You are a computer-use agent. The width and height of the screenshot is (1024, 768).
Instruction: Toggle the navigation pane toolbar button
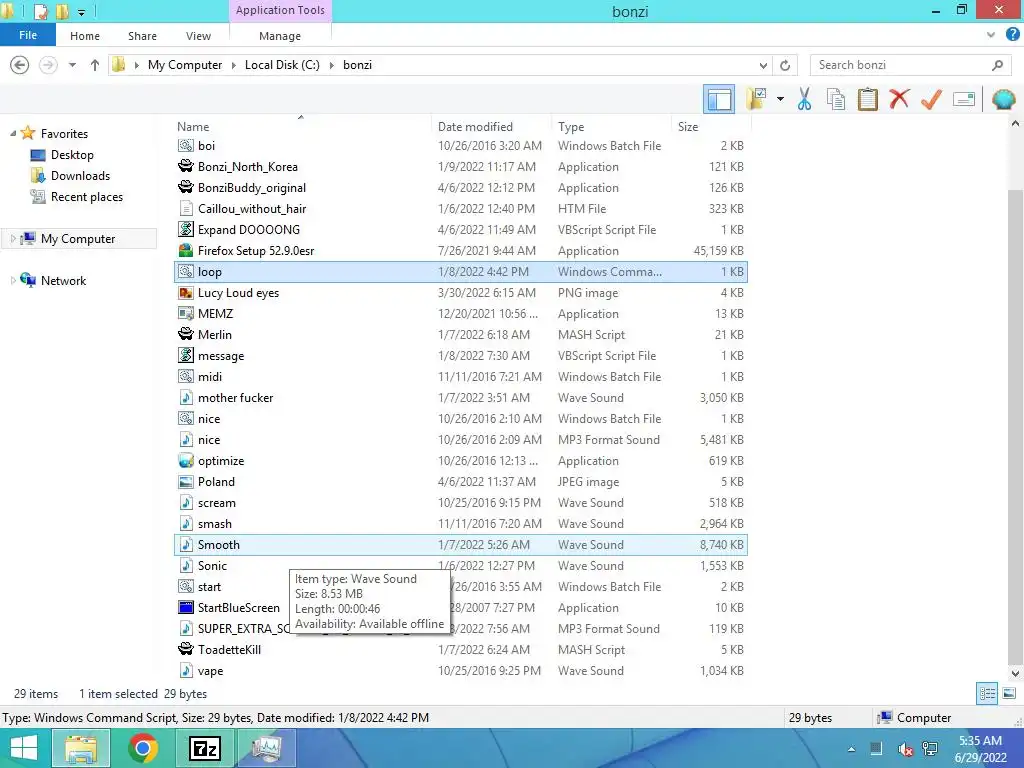coord(719,99)
